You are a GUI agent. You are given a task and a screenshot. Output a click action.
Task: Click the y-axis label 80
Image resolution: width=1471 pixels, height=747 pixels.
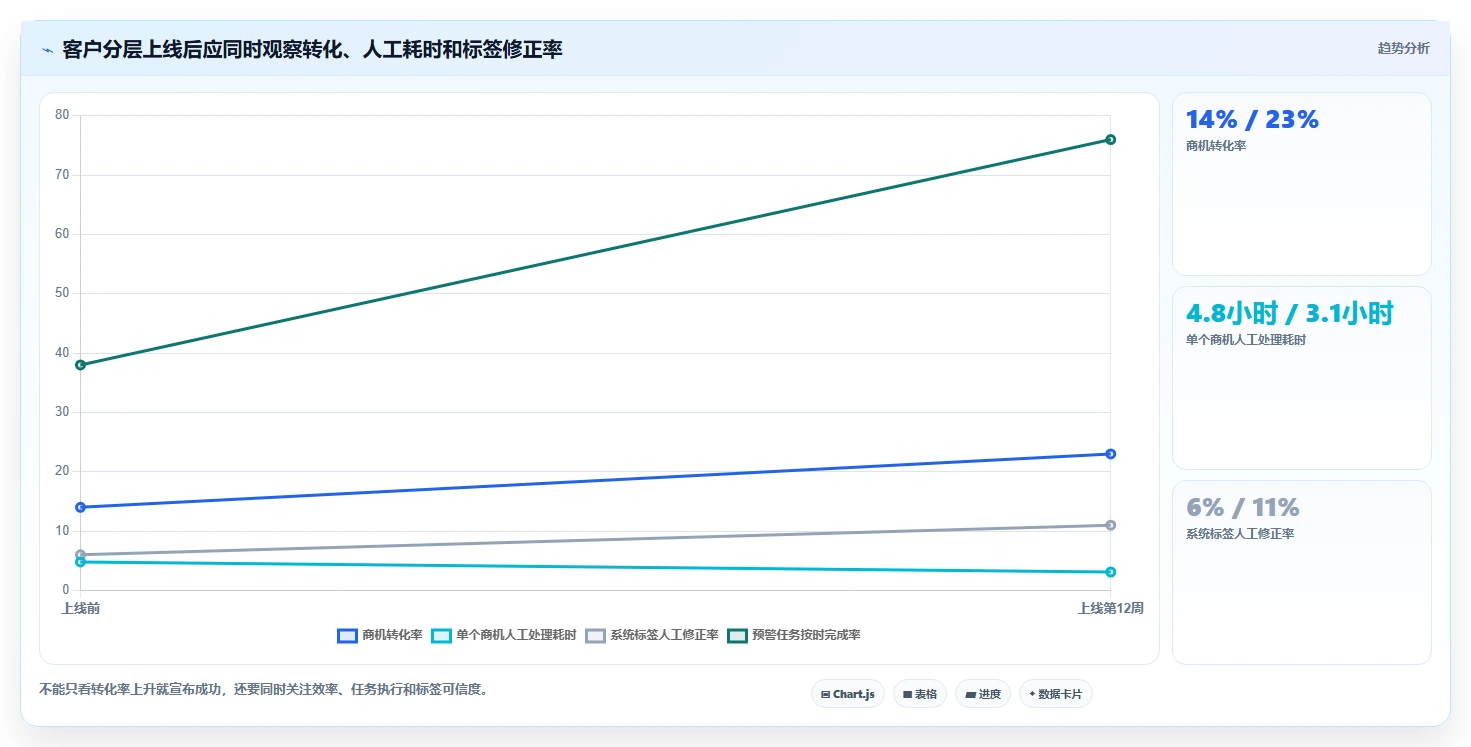(62, 115)
